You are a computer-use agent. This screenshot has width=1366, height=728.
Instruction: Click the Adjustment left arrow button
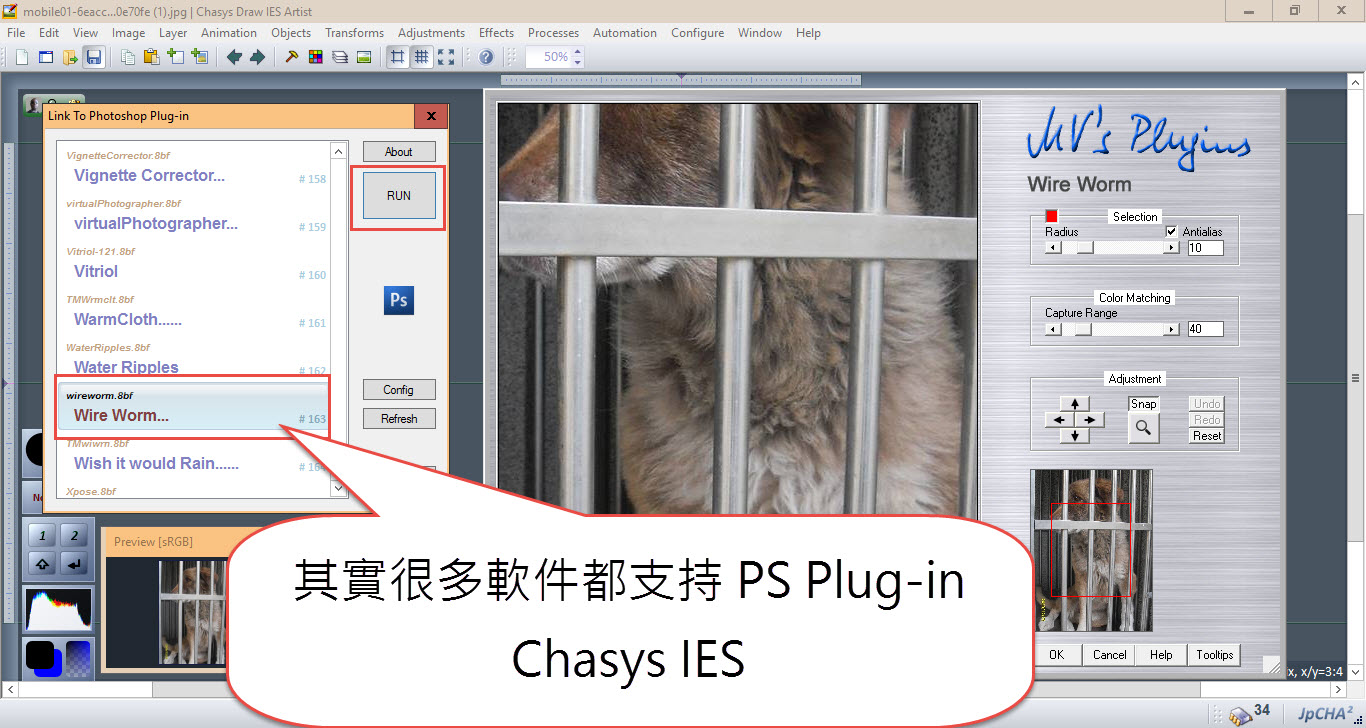pos(1058,420)
